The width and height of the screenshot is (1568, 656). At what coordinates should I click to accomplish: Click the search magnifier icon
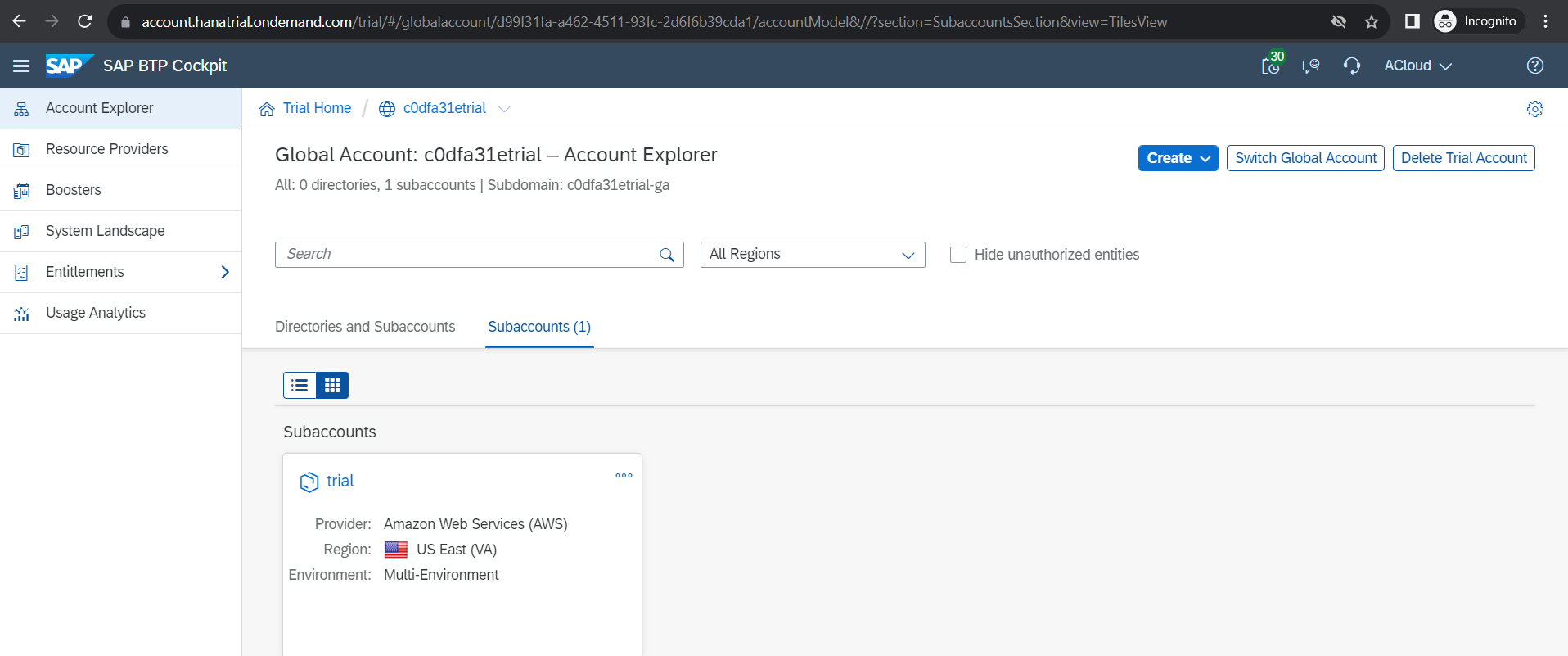click(667, 255)
